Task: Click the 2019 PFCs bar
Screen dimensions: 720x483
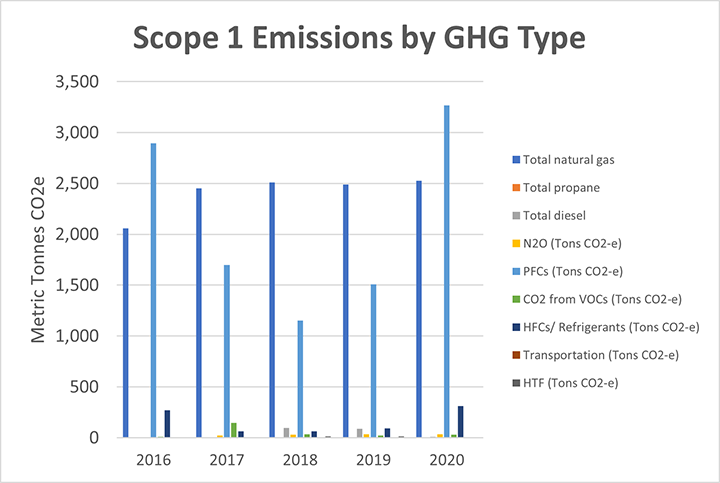Action: pyautogui.click(x=373, y=360)
